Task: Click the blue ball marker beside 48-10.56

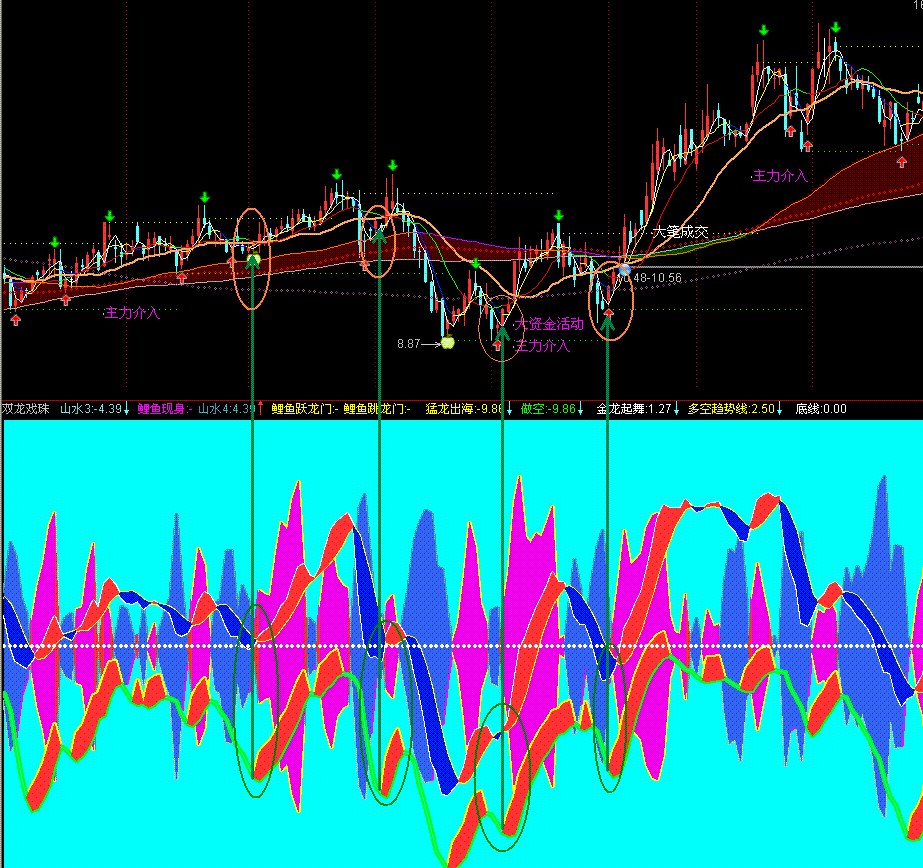Action: [624, 271]
